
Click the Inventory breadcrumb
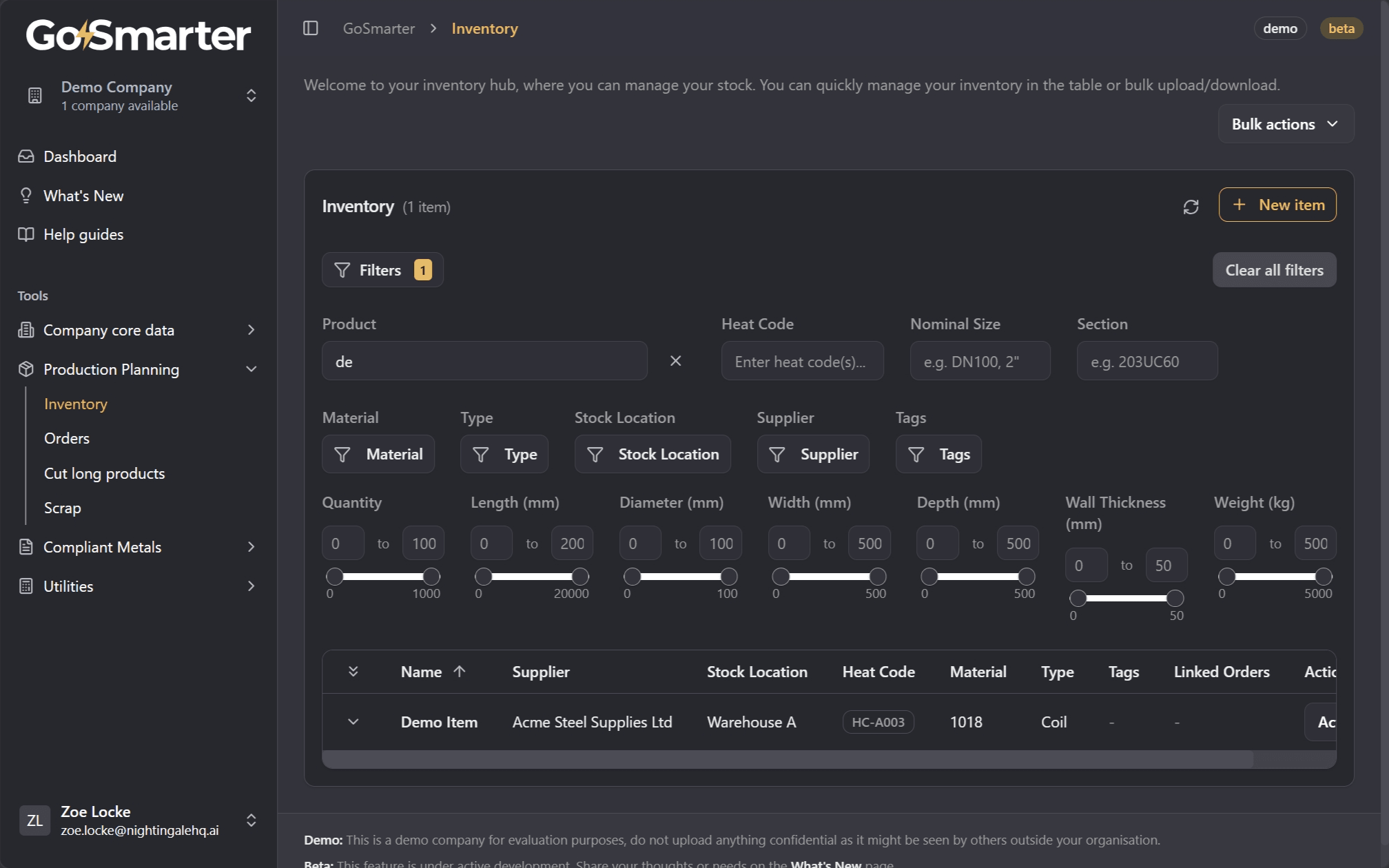point(484,28)
